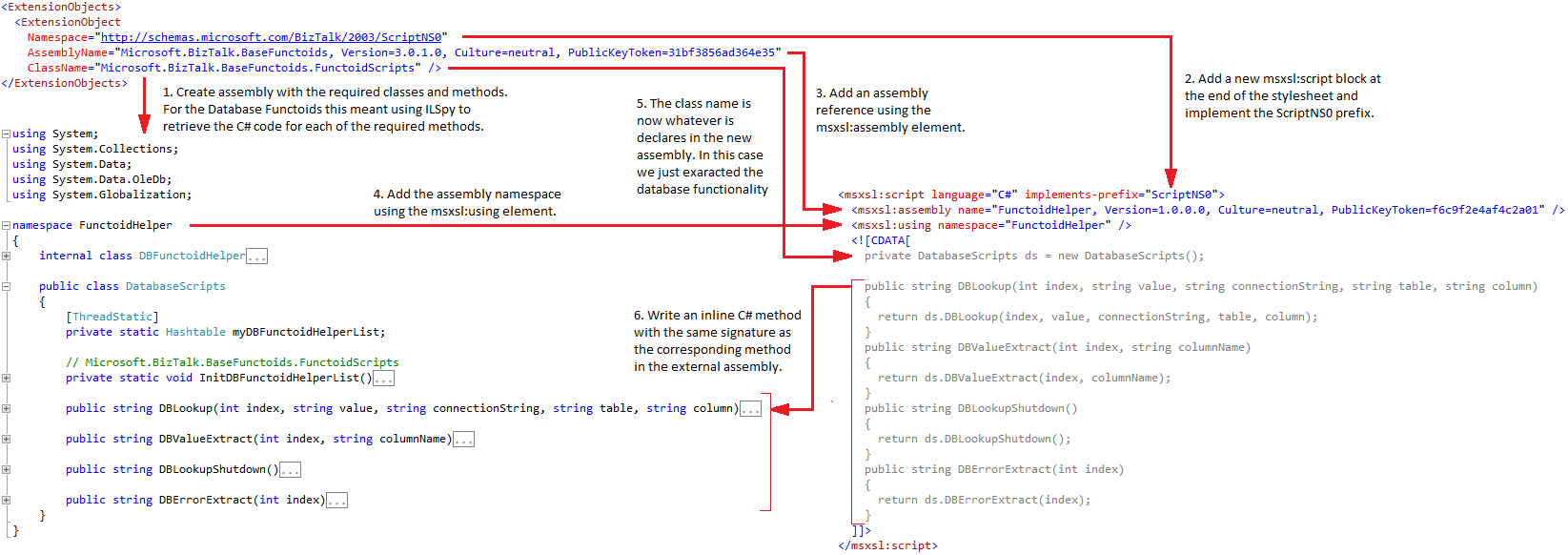Viewport: 1568px width, 555px height.
Task: Click the msxsl:using namespace="FunctoidHelper" line
Action: [x=991, y=225]
